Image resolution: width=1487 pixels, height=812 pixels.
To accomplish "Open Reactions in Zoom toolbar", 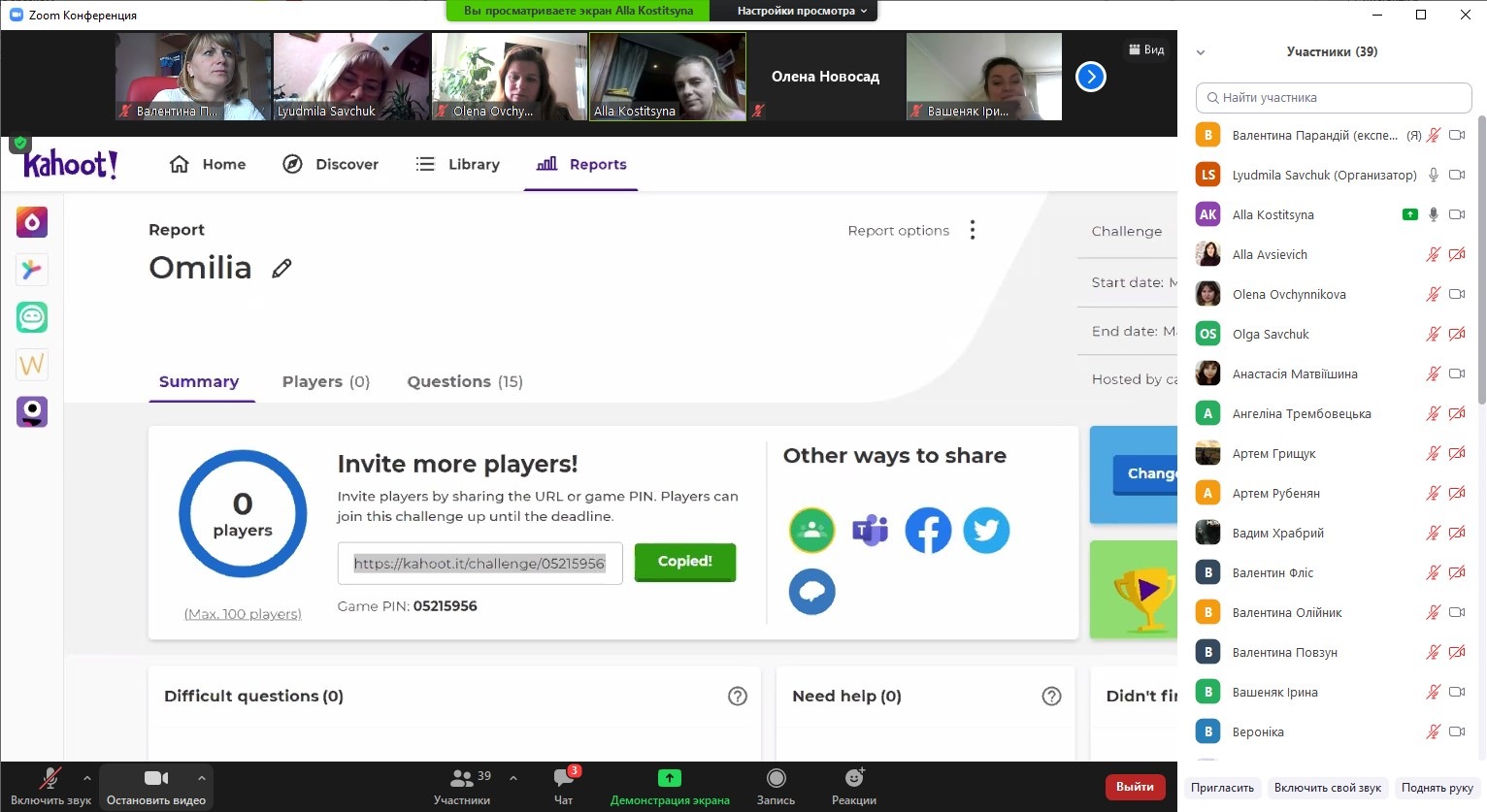I will [853, 785].
